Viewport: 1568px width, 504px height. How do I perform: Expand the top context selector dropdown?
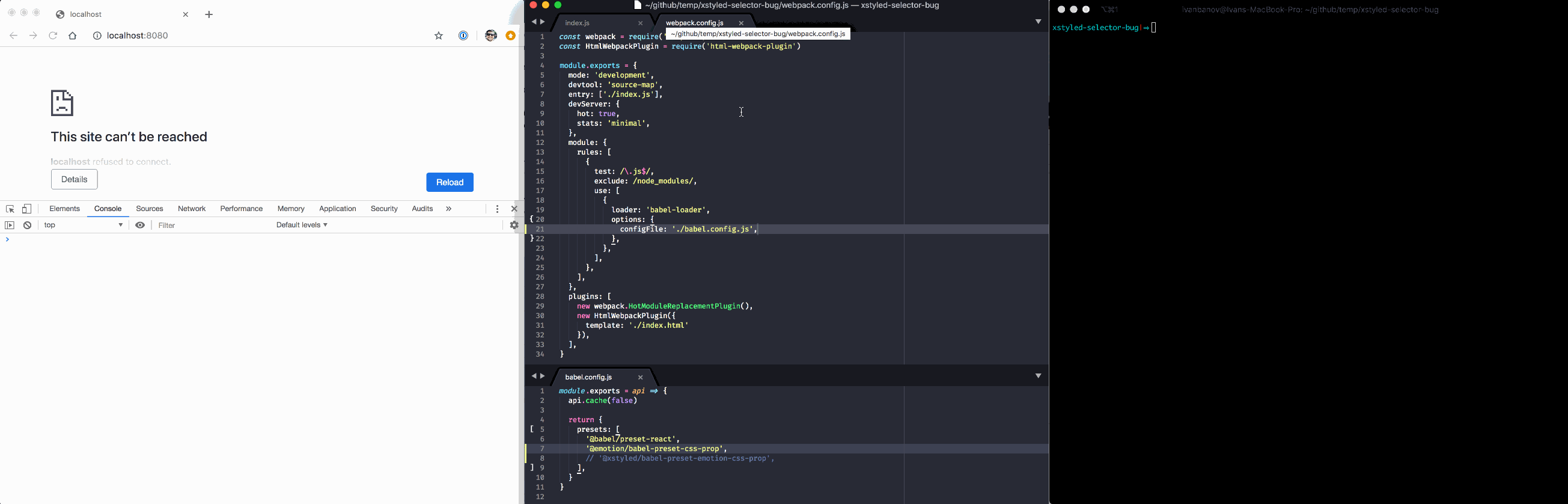pyautogui.click(x=84, y=226)
